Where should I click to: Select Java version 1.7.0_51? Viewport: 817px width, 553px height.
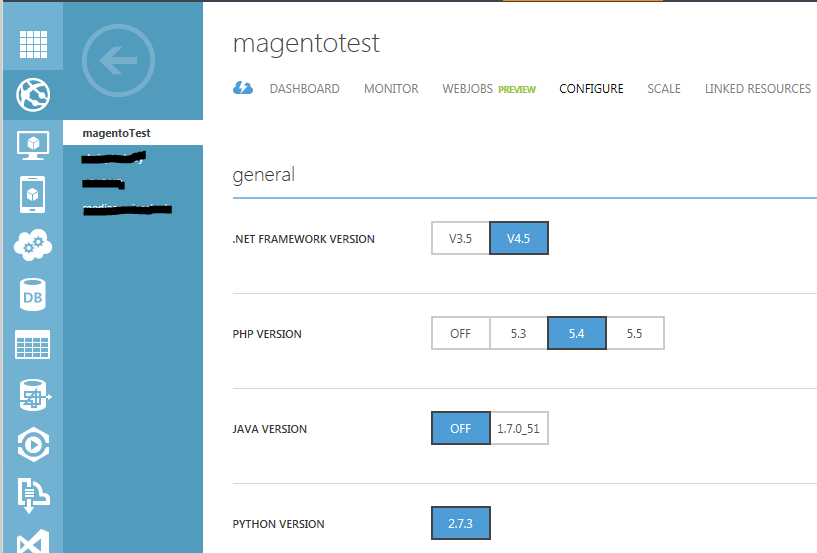[519, 428]
